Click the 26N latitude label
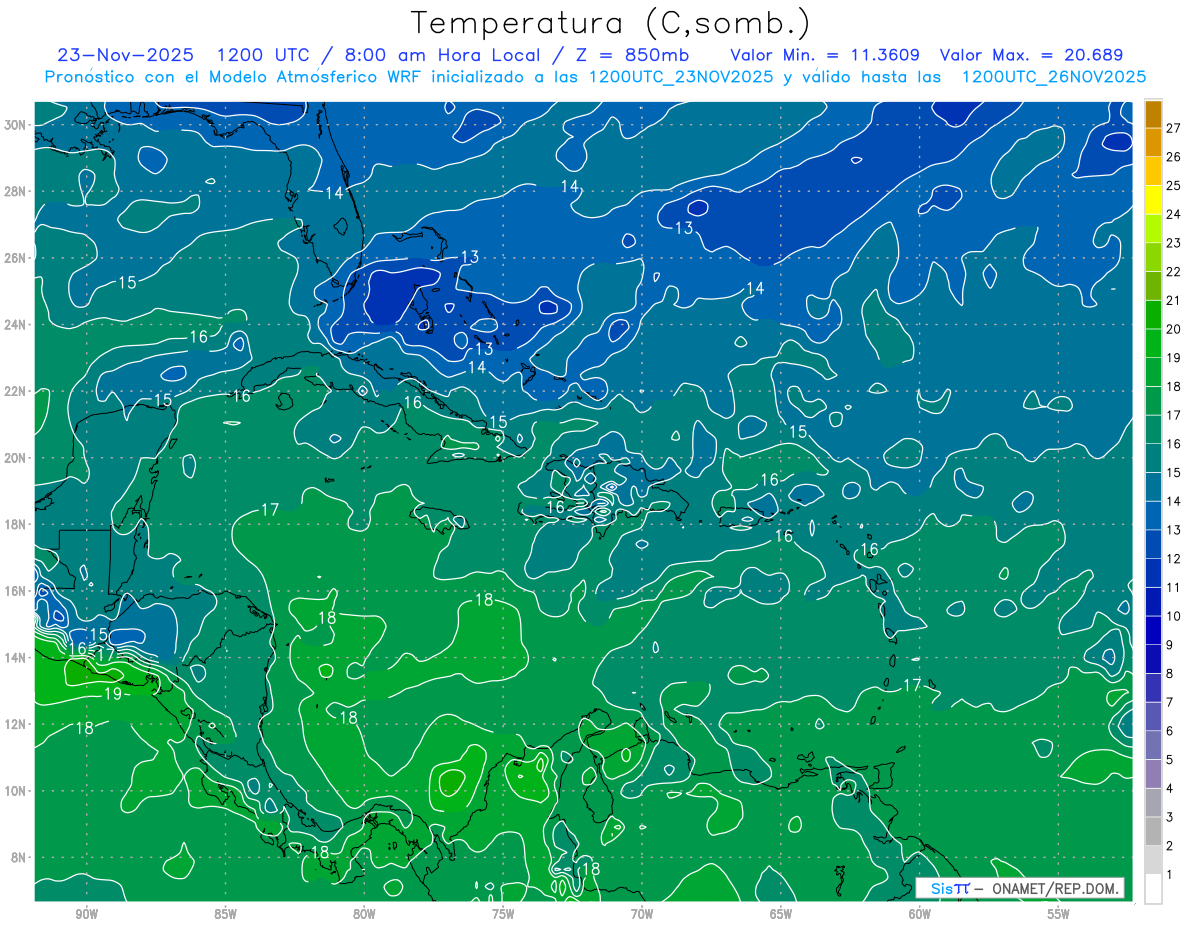 click(16, 258)
